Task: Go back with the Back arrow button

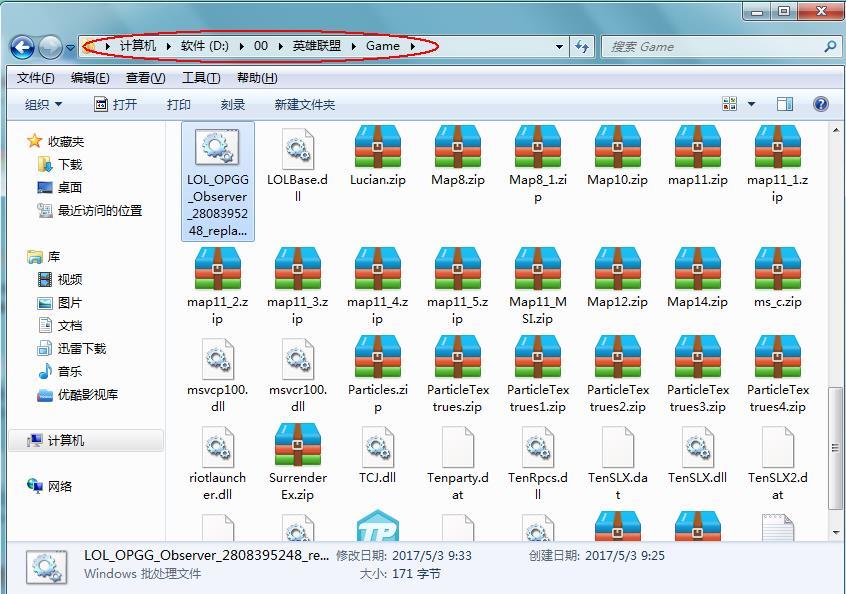Action: pos(23,47)
